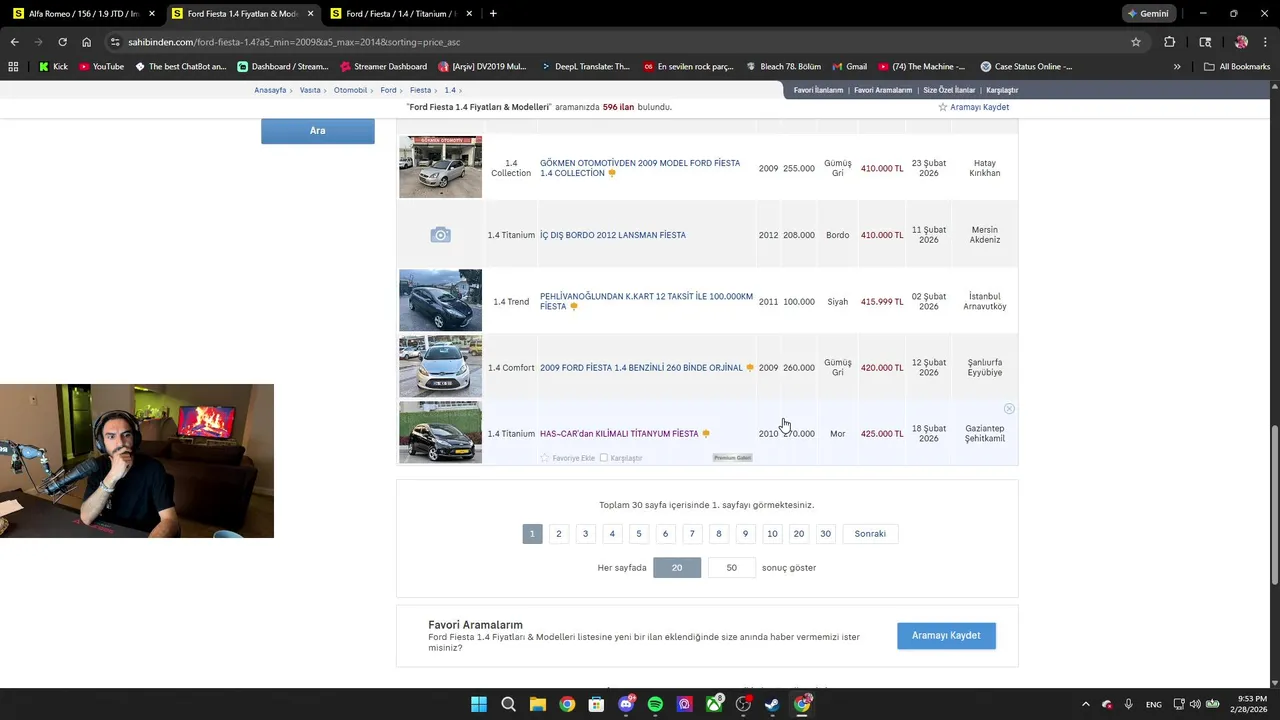Go to results page 2
The image size is (1280, 720).
point(559,534)
